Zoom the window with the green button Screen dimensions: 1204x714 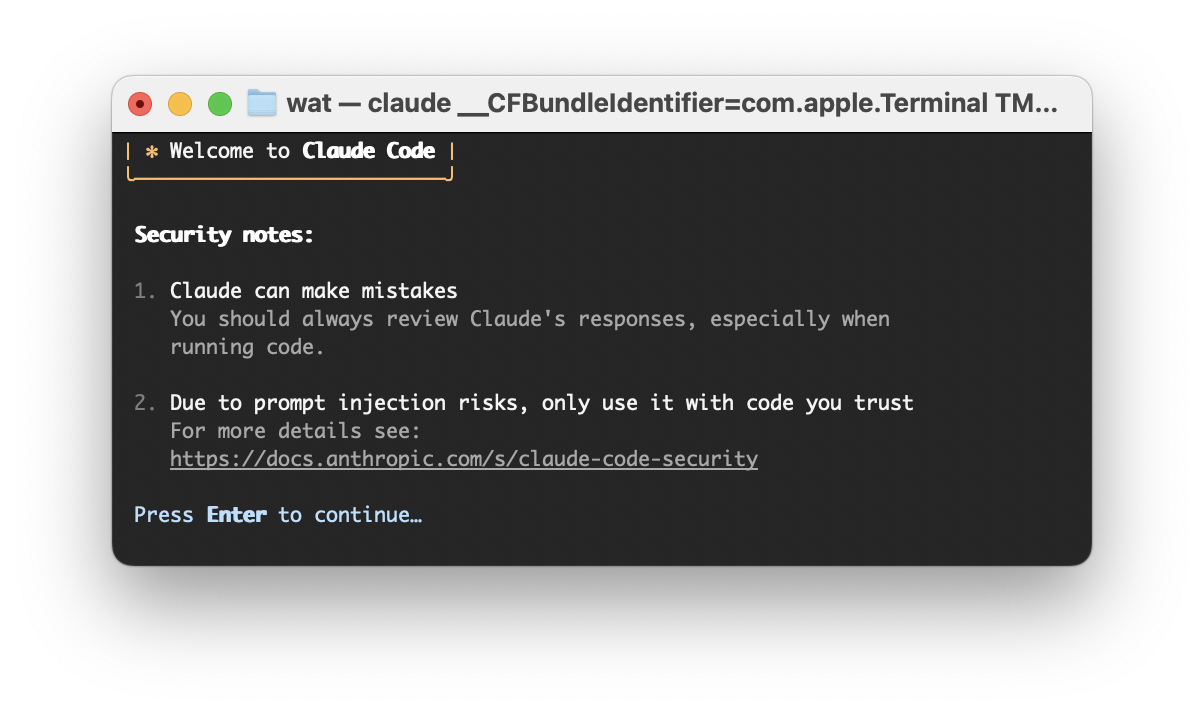(x=220, y=104)
